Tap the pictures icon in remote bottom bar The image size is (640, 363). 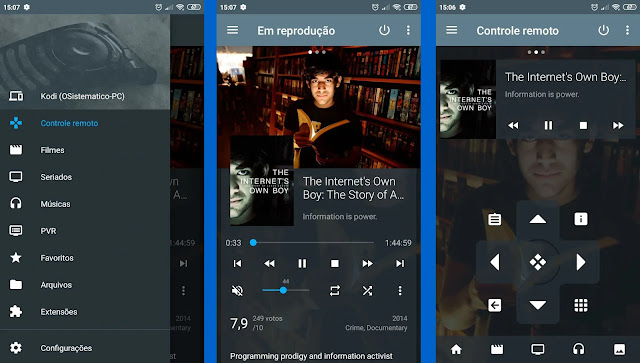click(619, 349)
